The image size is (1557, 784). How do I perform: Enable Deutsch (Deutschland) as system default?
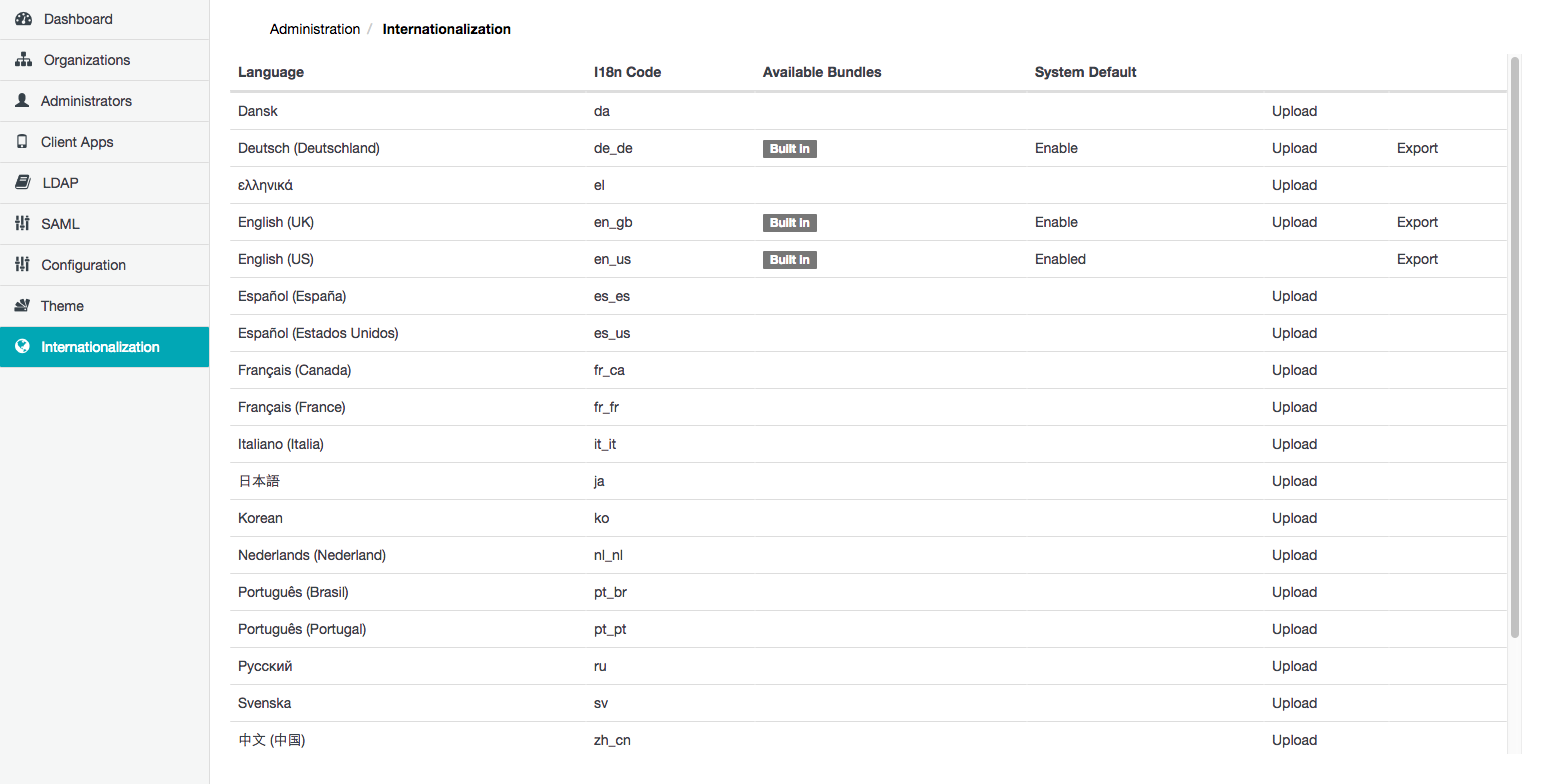pyautogui.click(x=1056, y=148)
